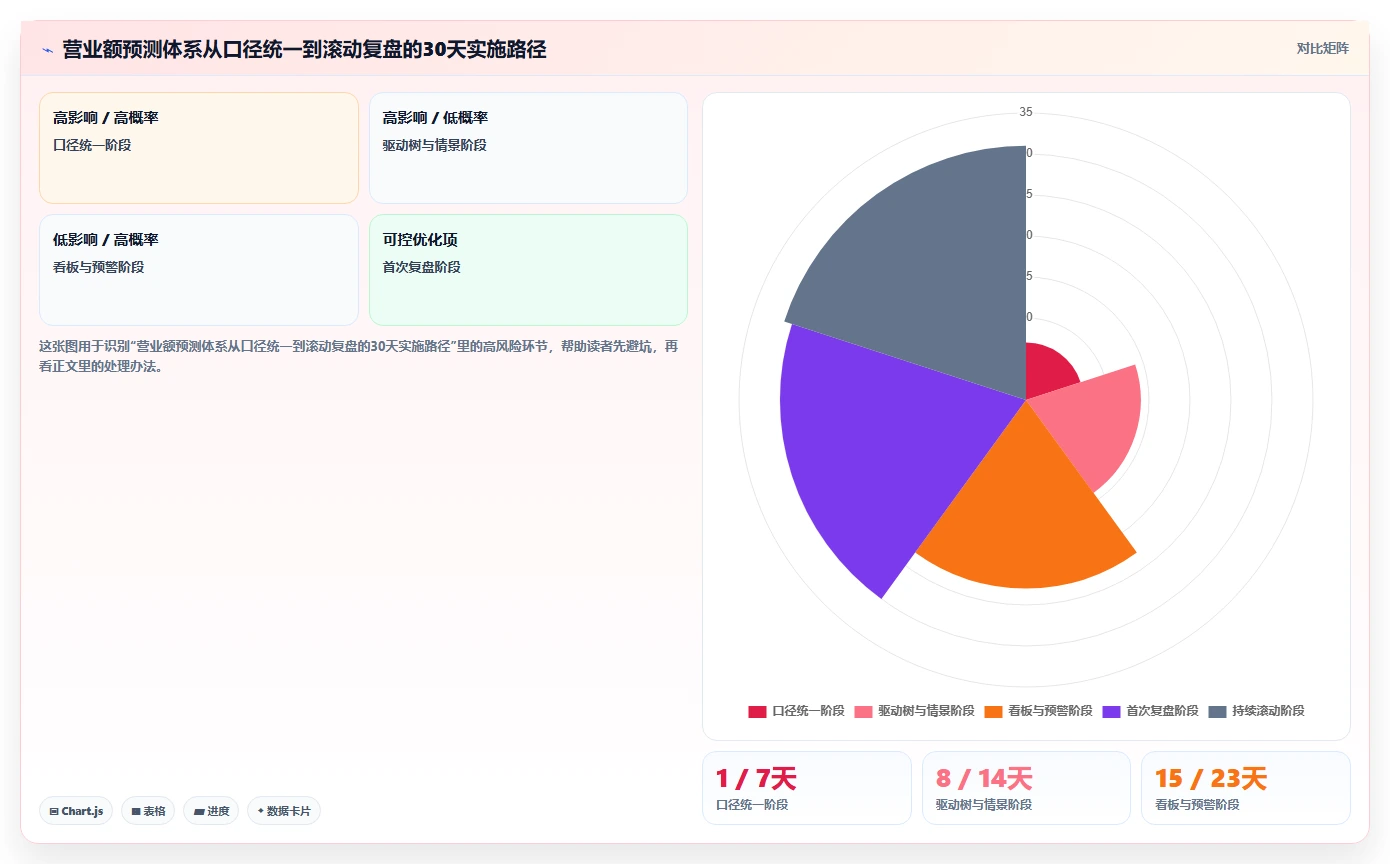Click the axis label 35 on chart
Image resolution: width=1390 pixels, height=864 pixels.
1026,112
